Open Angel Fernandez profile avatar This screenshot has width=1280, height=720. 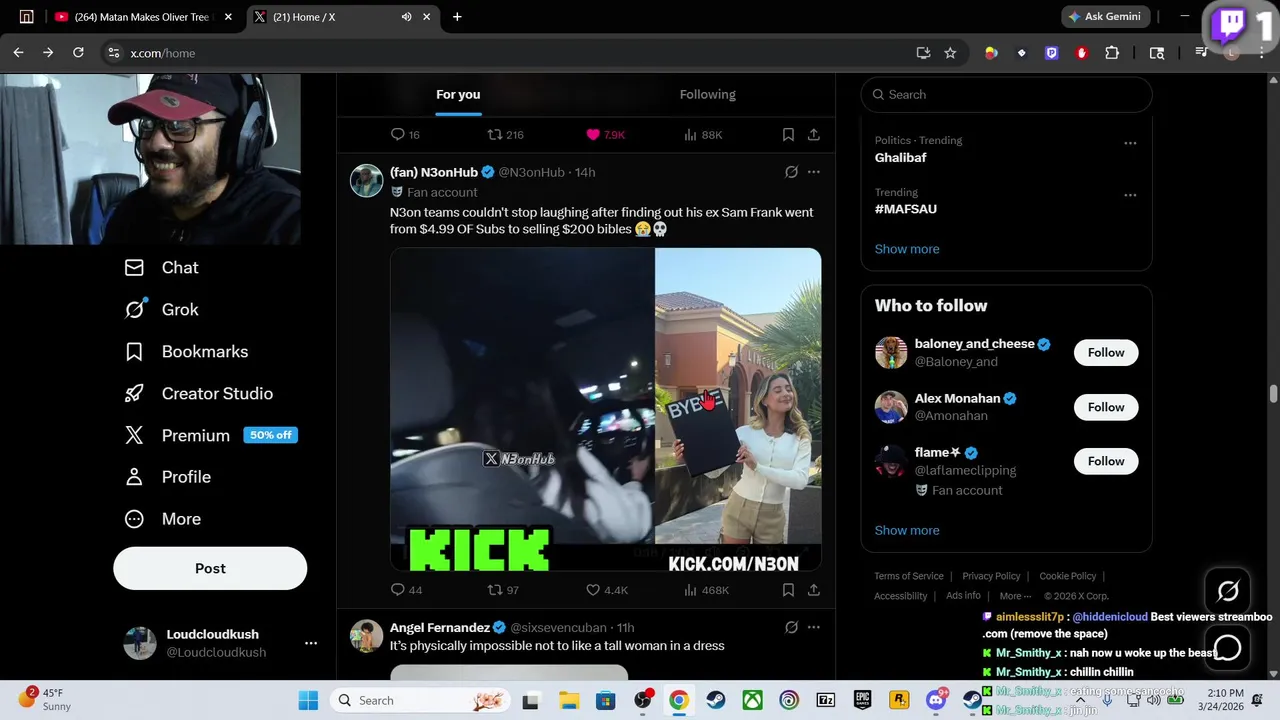(x=366, y=636)
